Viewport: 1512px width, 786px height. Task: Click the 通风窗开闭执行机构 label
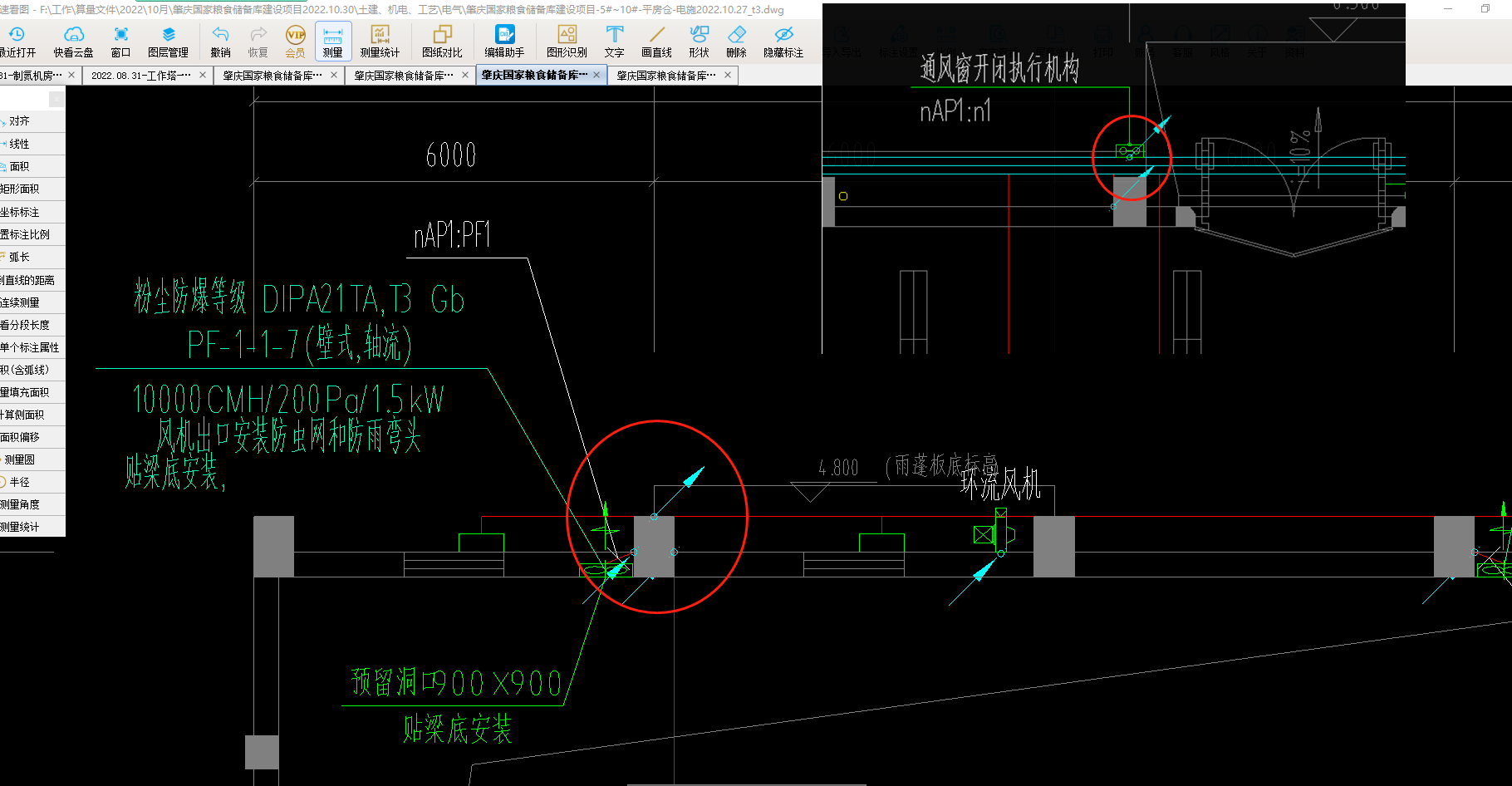pyautogui.click(x=999, y=68)
